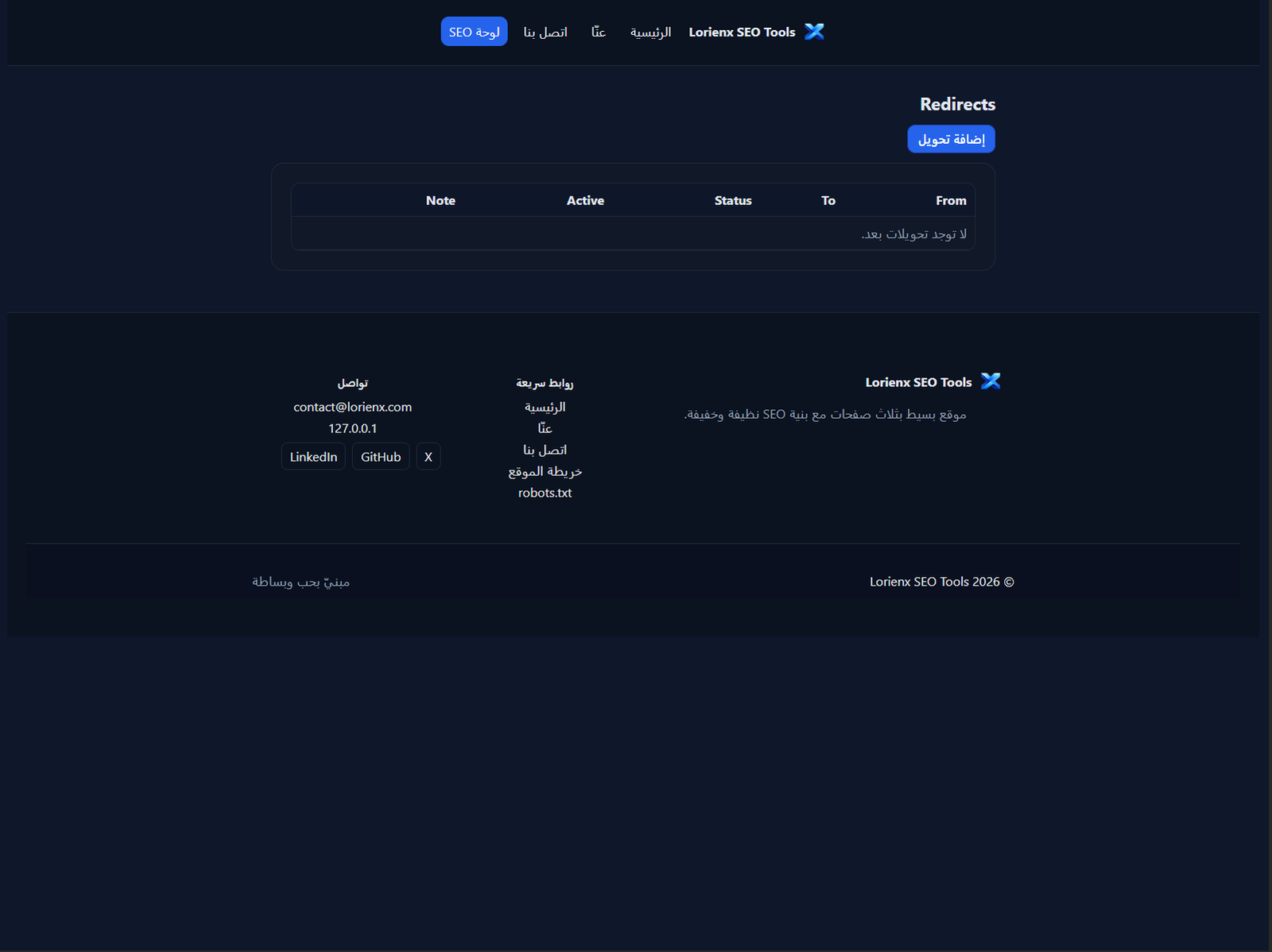Viewport: 1272px width, 952px height.
Task: Navigate to اتصل بنا in the top menu
Action: 545,32
